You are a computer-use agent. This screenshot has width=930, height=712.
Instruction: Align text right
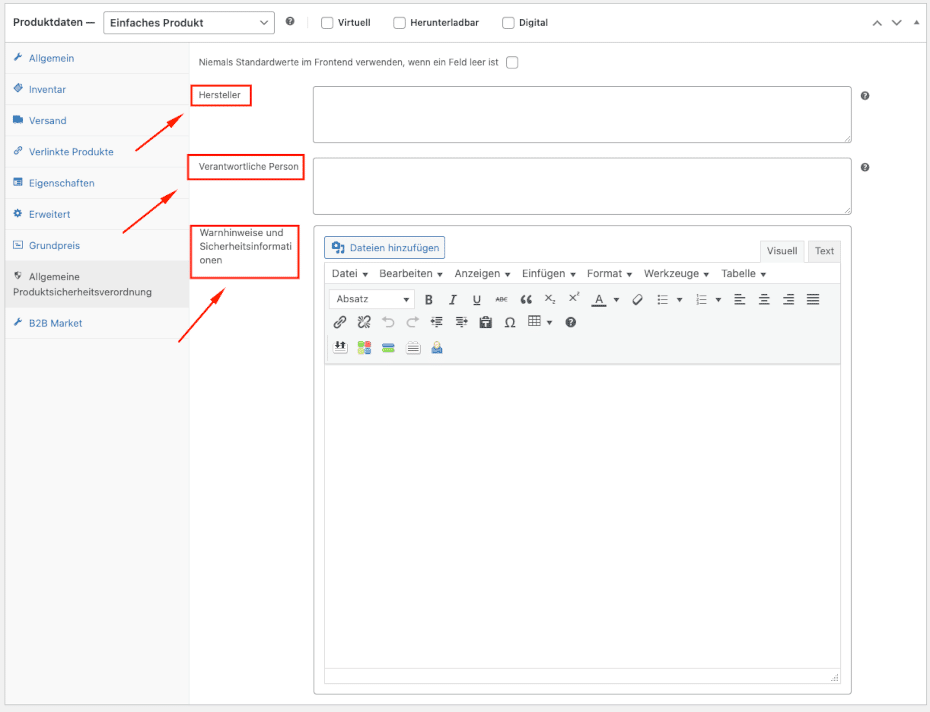[x=788, y=300]
